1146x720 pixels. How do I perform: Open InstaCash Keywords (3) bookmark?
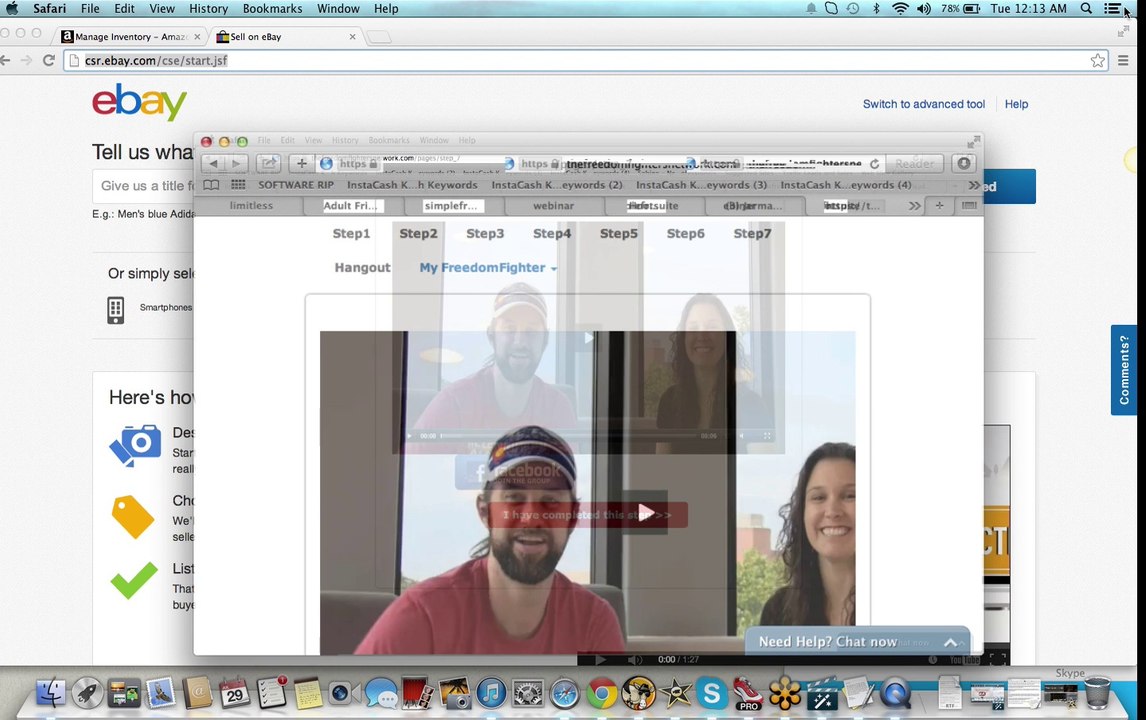(x=702, y=185)
